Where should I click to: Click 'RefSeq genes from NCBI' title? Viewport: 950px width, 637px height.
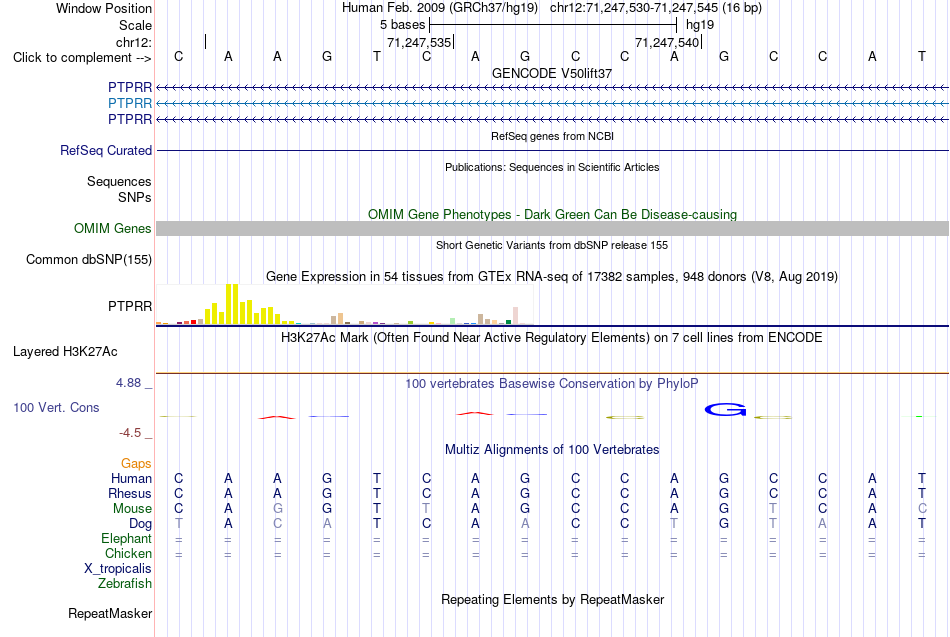click(552, 136)
